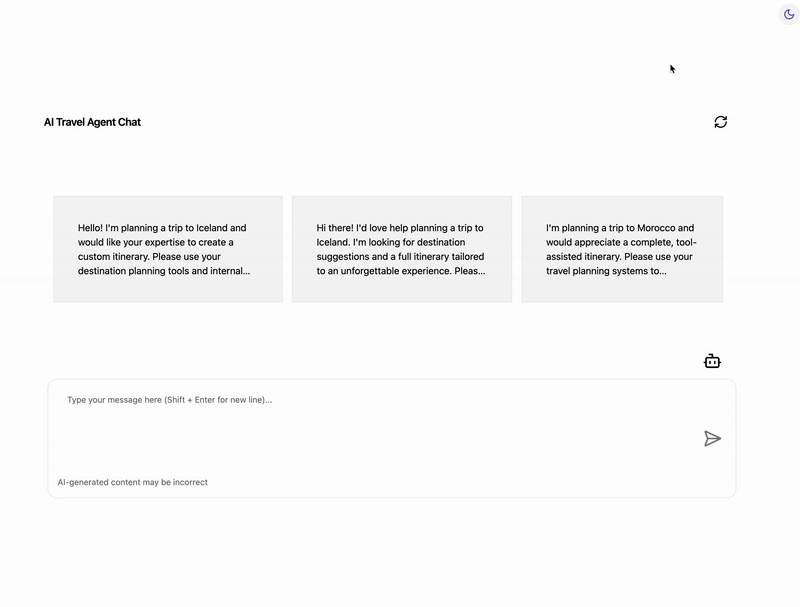Select the prompt about 'an unforgettable experience'
Image resolution: width=800 pixels, height=607 pixels.
402,249
